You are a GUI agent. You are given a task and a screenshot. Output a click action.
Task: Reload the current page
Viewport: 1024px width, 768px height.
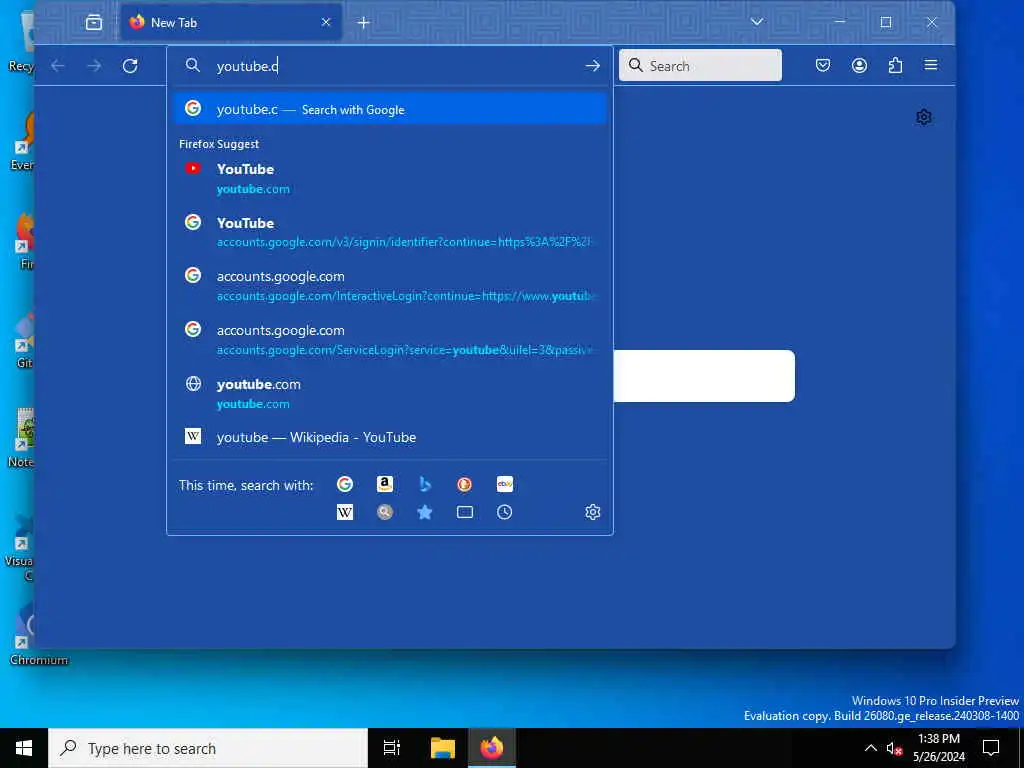click(x=130, y=65)
